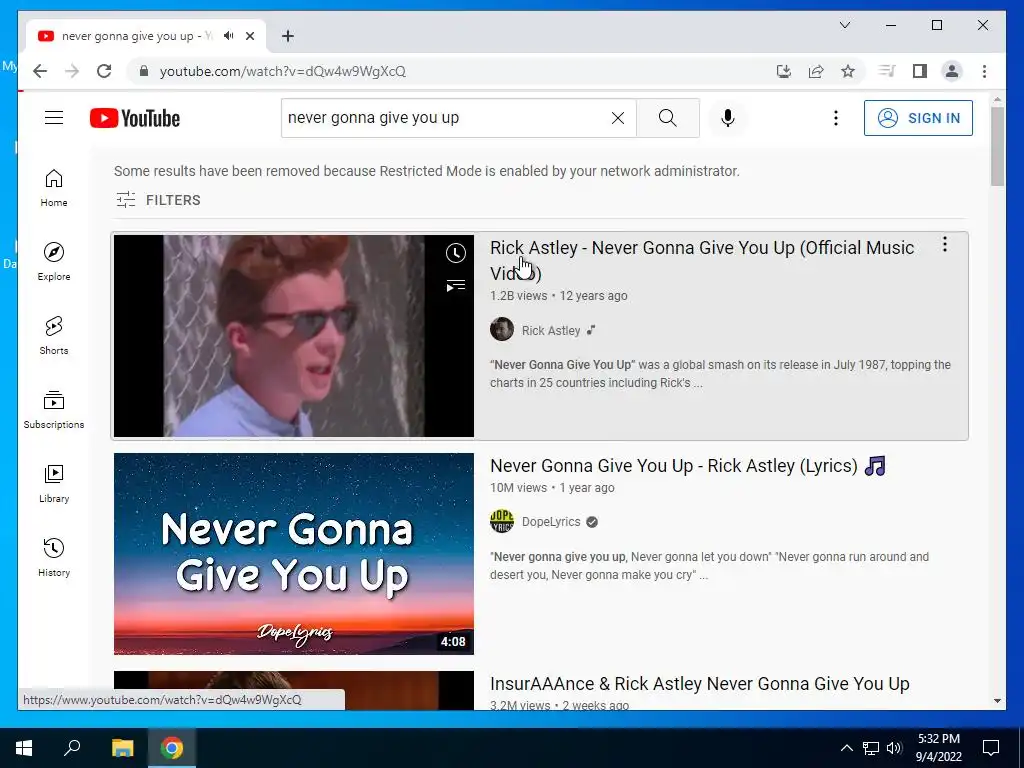Open InsurAAAnce & Rick Astley video title
The image size is (1024, 768).
pyautogui.click(x=699, y=684)
